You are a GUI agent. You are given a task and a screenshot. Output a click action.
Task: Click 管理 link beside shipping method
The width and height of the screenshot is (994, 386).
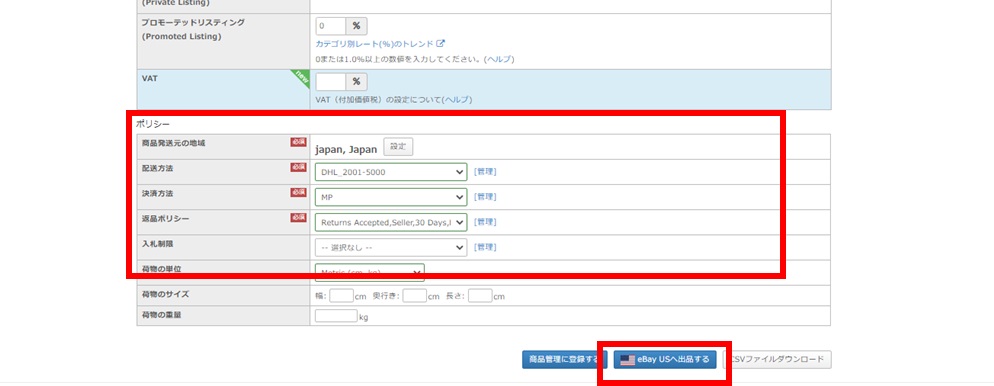tap(485, 172)
